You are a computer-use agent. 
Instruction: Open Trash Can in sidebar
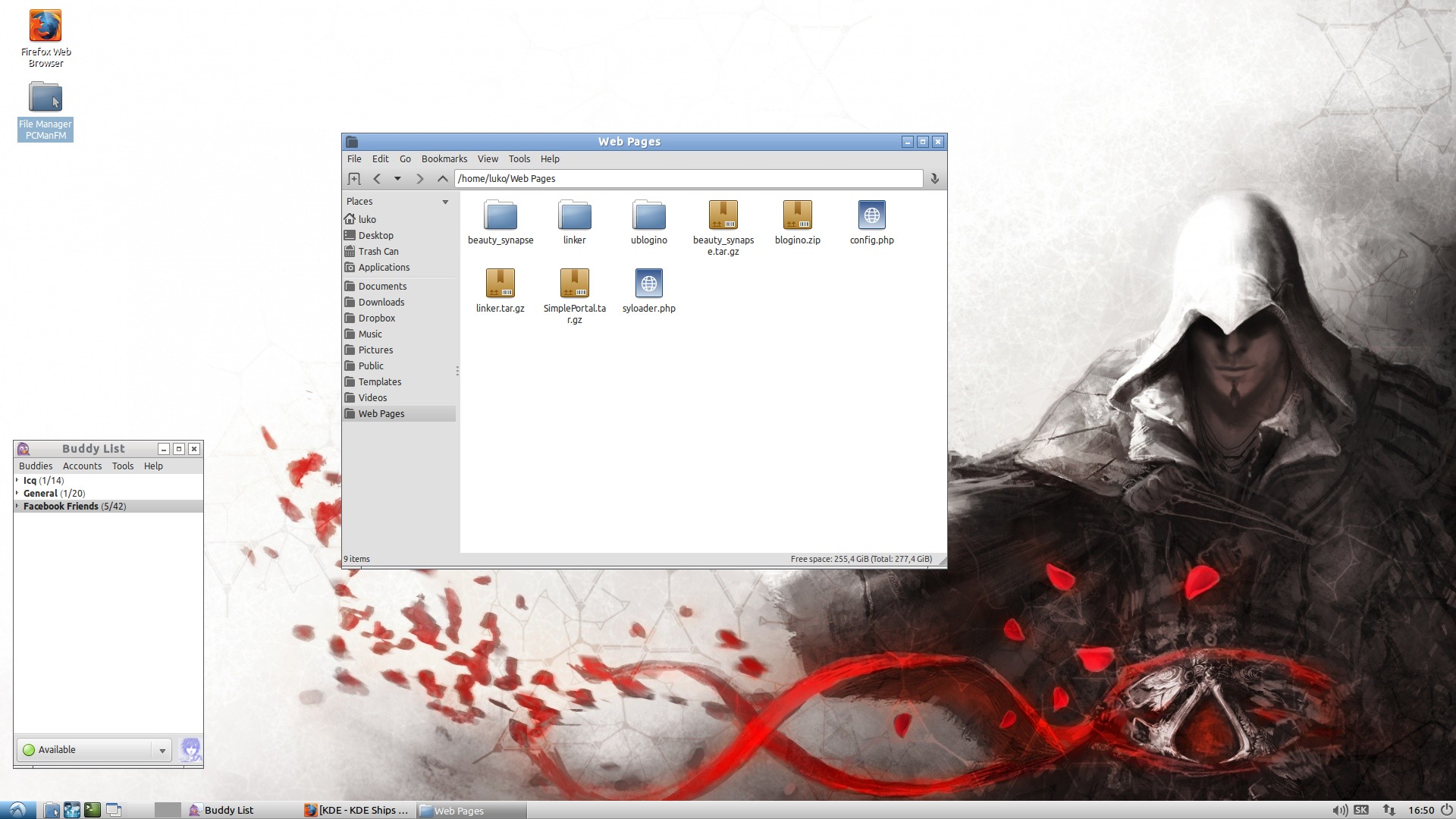[399, 251]
